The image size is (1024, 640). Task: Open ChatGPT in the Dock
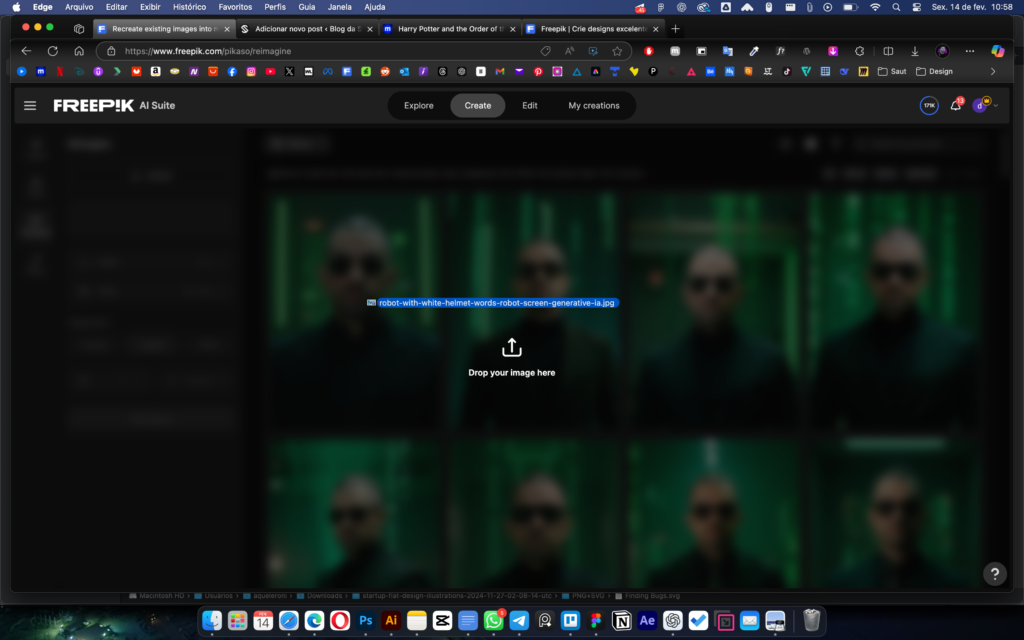[x=673, y=620]
